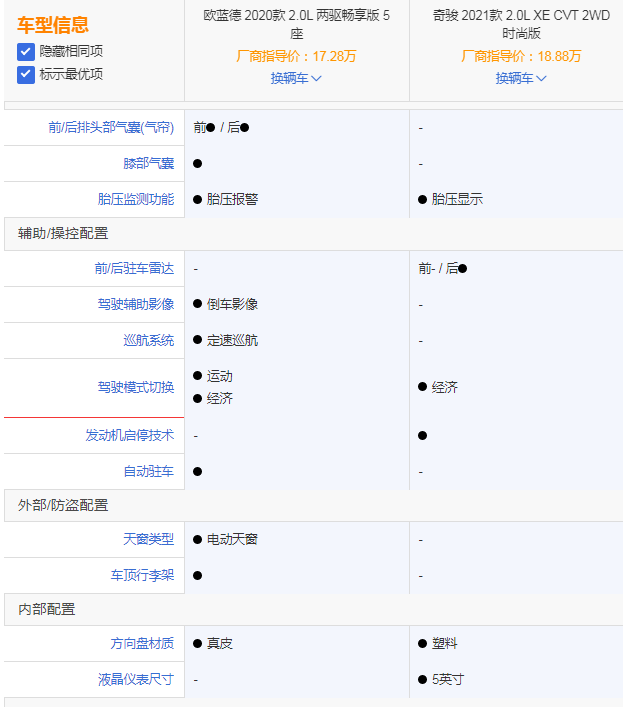
Task: Open 换车 dropdown under 欧蓝德 2020款
Action: tap(296, 78)
